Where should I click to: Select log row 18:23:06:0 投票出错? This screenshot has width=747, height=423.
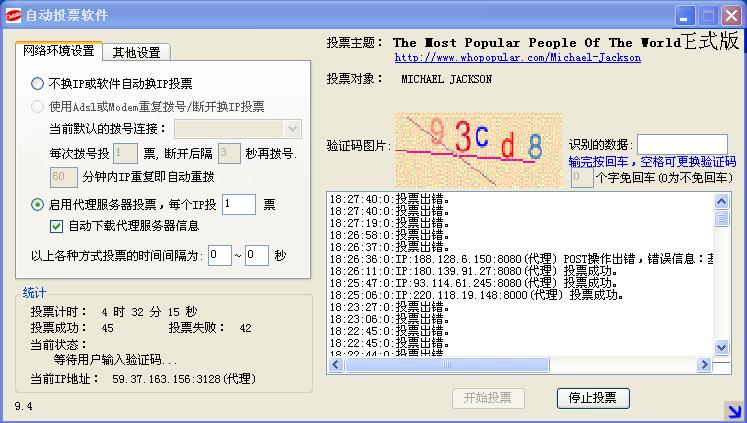pyautogui.click(x=389, y=319)
